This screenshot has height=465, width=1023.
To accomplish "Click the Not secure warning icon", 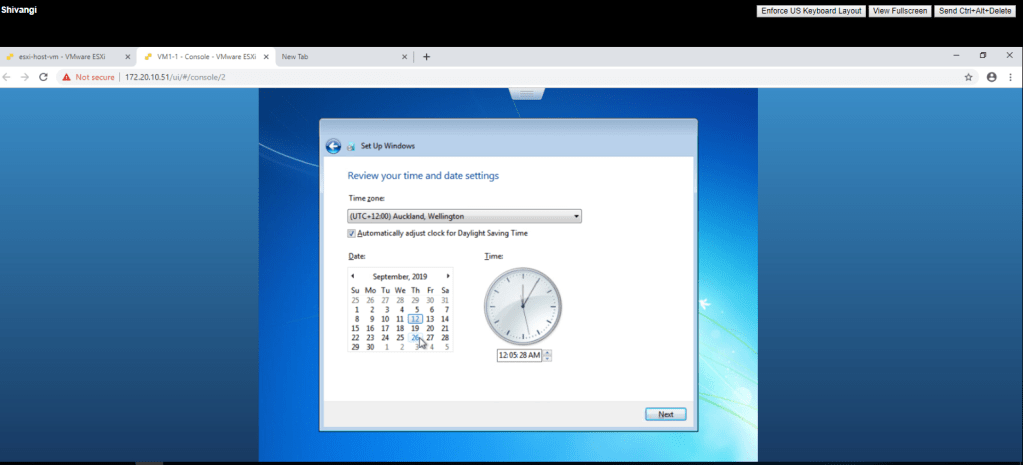I will (x=66, y=77).
